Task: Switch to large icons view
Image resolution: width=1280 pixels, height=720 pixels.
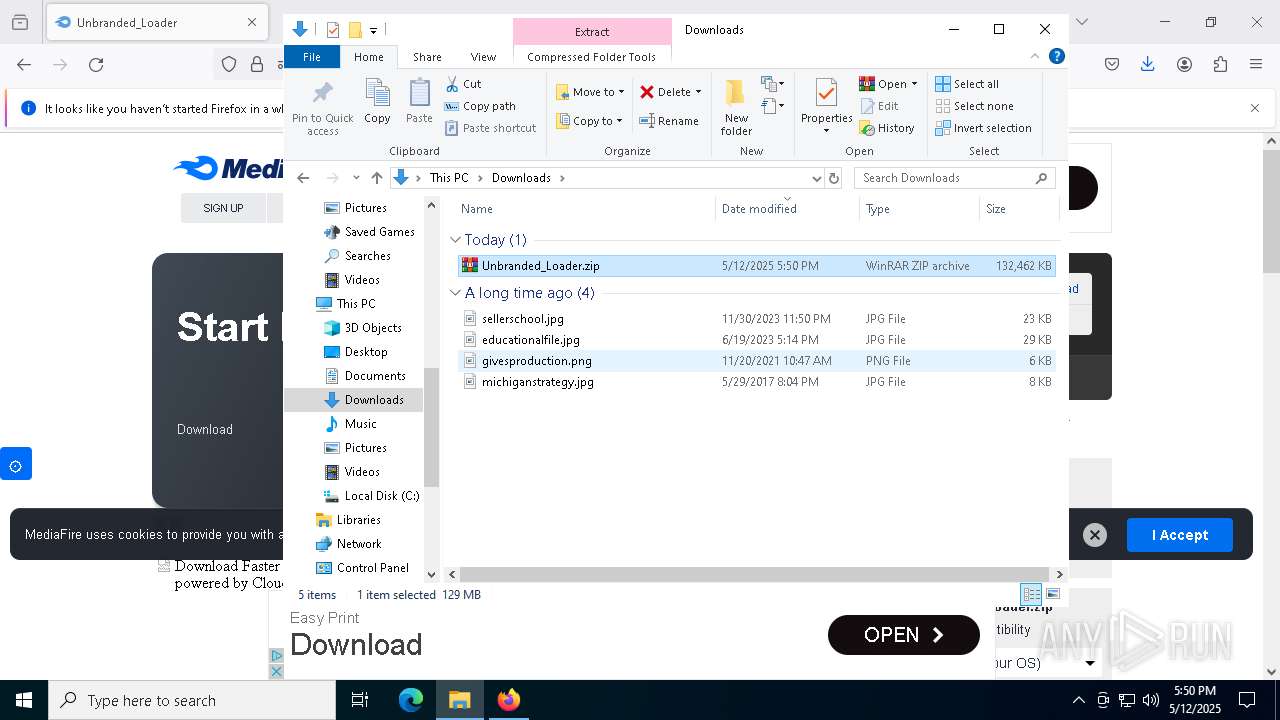Action: [1052, 594]
